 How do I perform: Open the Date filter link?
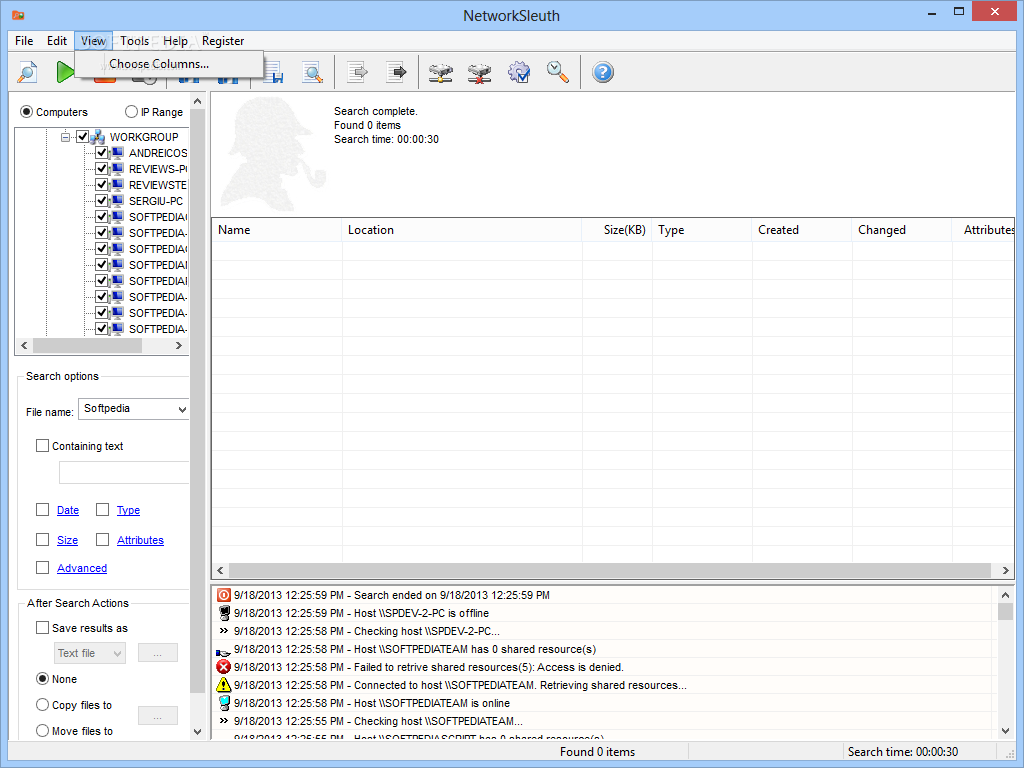click(68, 510)
